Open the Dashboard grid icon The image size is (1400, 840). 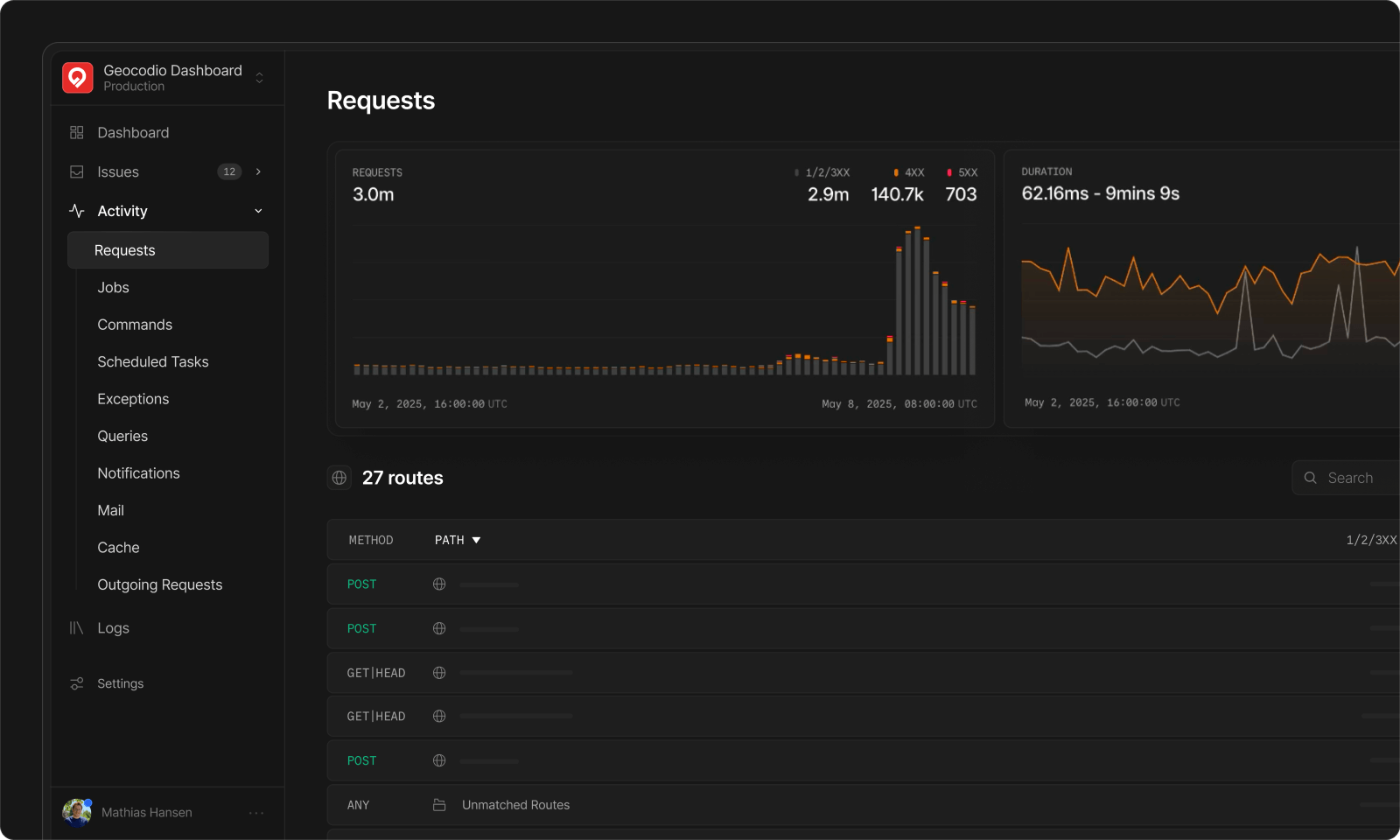[x=77, y=133]
